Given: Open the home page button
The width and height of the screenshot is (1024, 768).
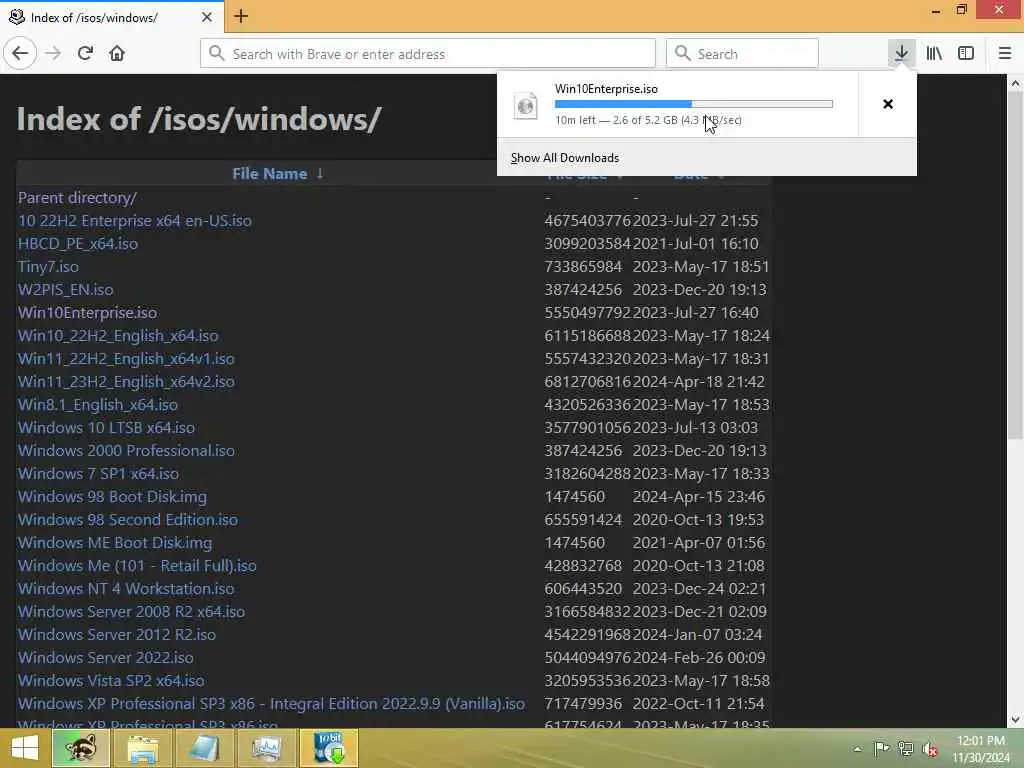Looking at the screenshot, I should click(117, 53).
